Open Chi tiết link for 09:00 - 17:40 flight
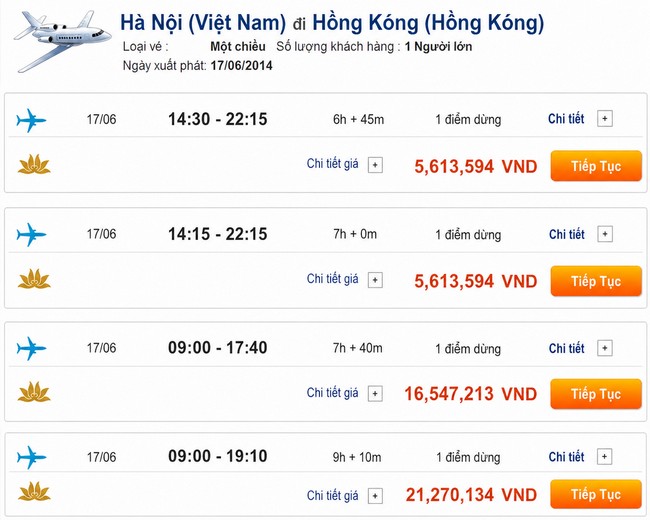 coord(566,348)
